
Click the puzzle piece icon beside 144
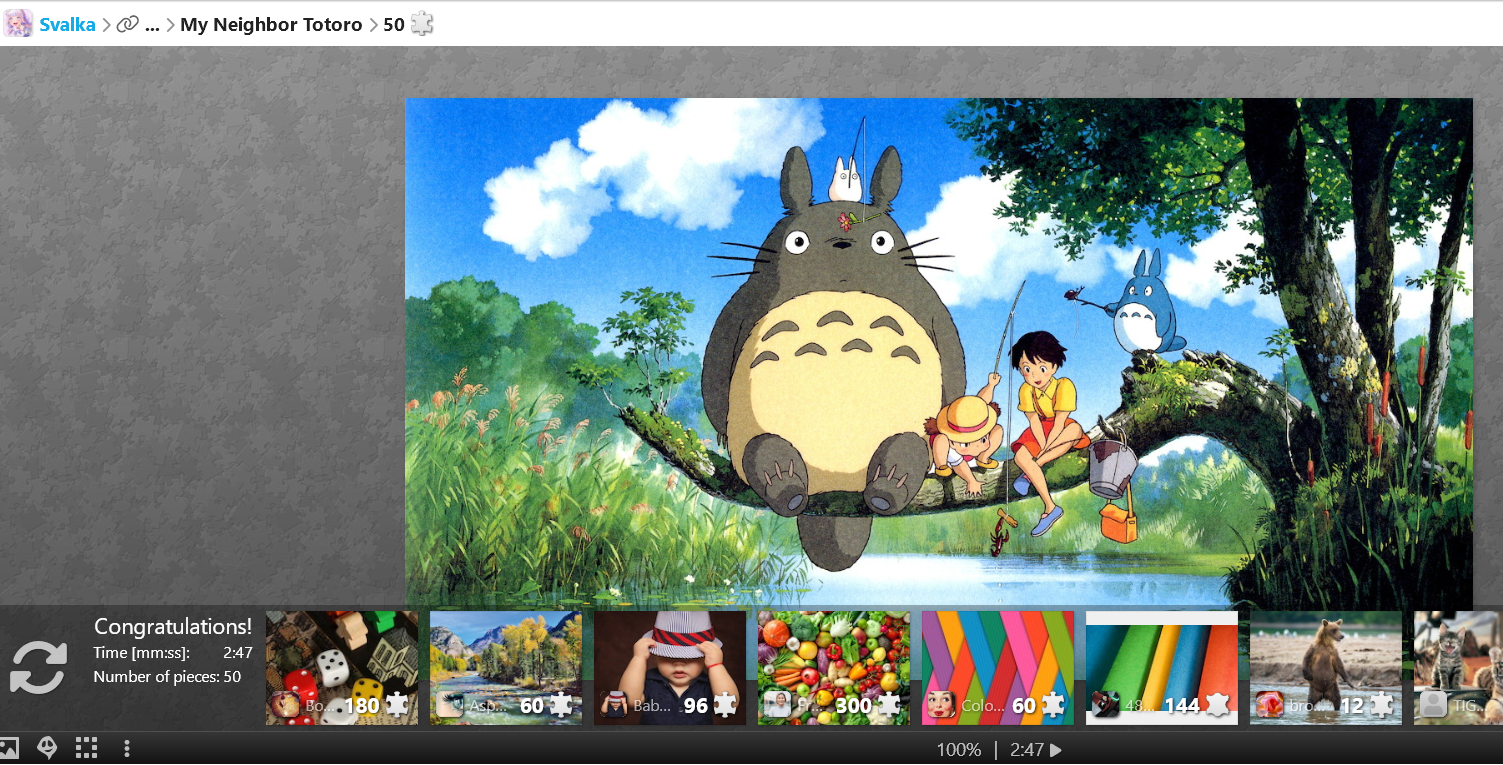pos(1217,705)
